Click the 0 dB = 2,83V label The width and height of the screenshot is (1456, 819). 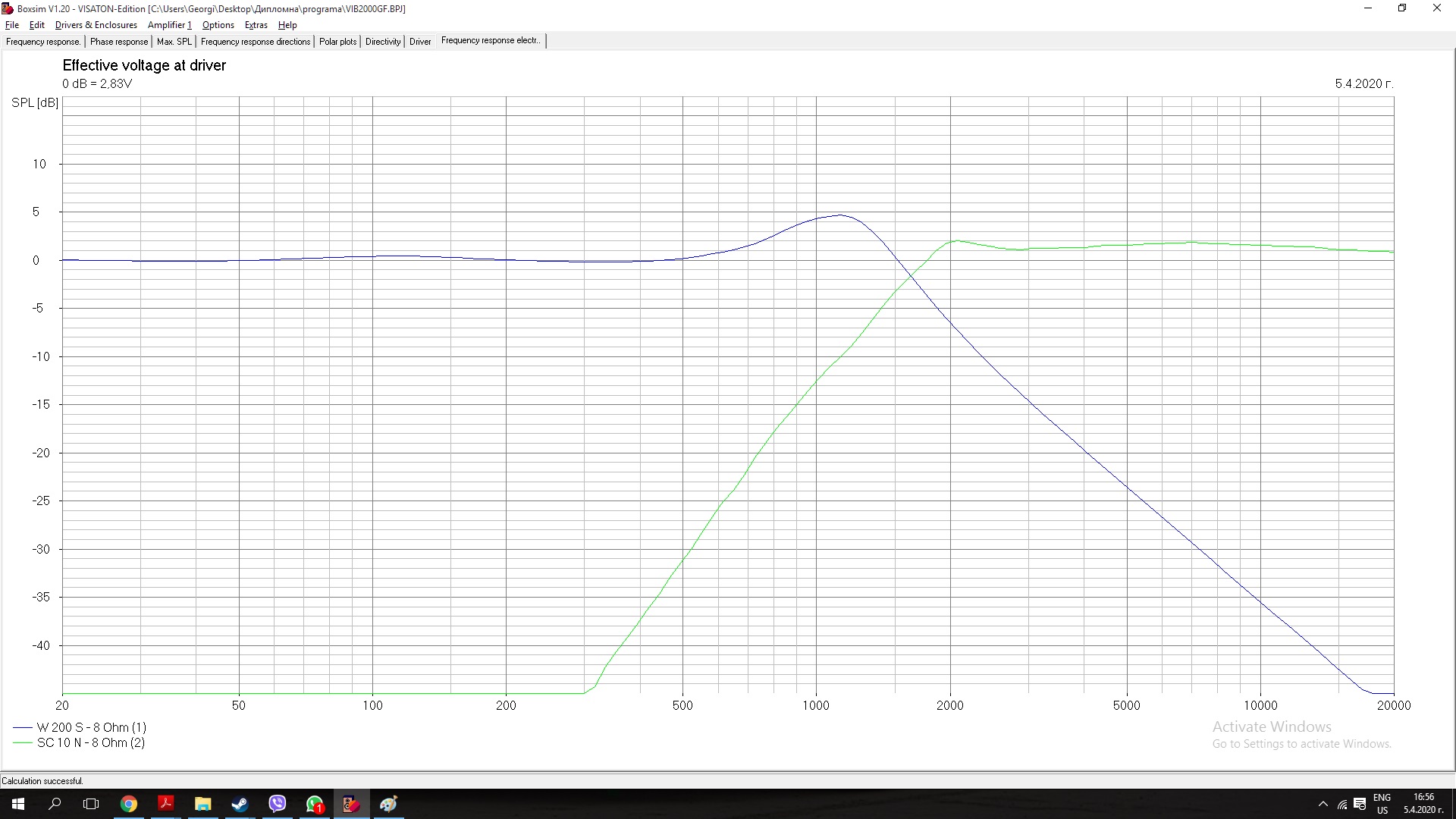coord(97,83)
